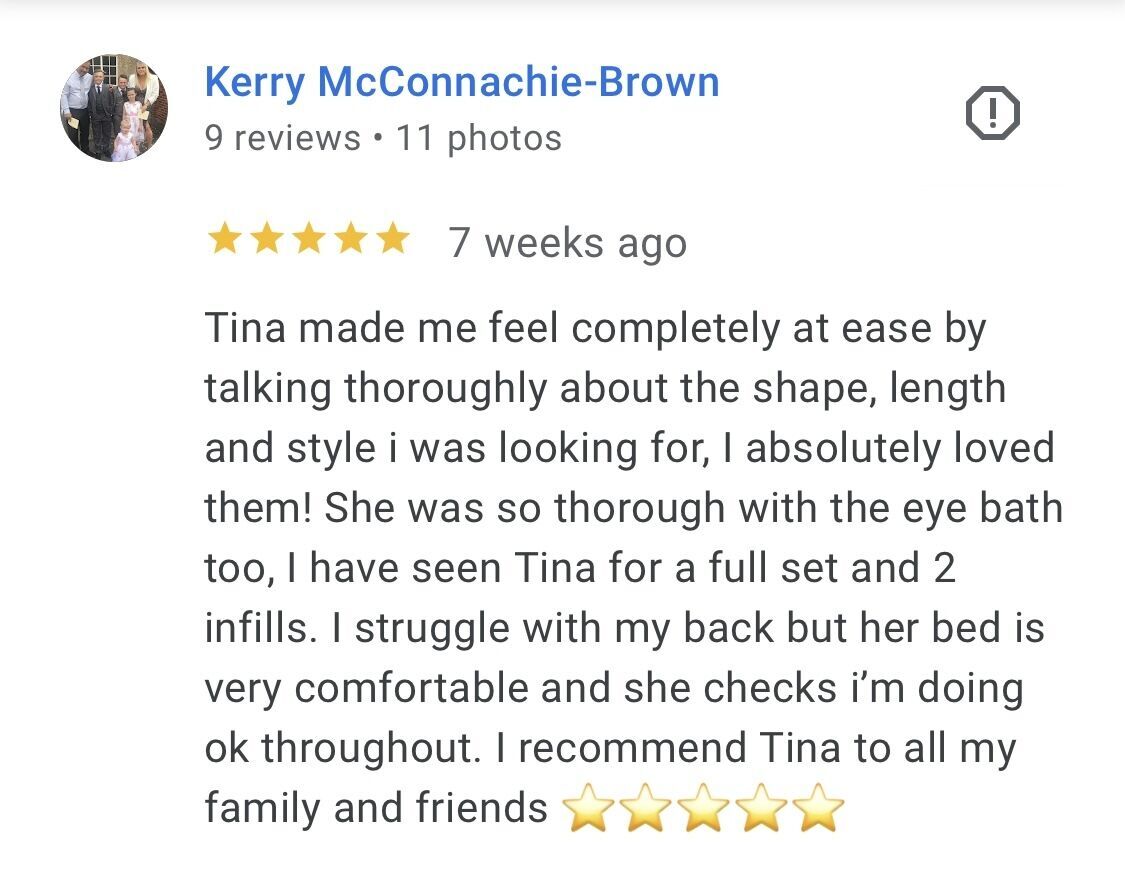Click the report review exclamation icon
This screenshot has height=881, width=1125.
(x=992, y=113)
